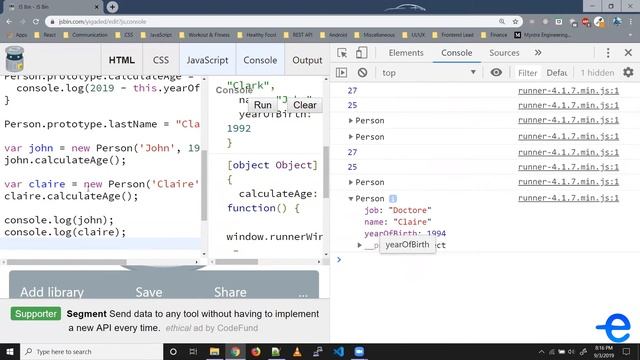Expand the third collapsed Person entry

(350, 182)
